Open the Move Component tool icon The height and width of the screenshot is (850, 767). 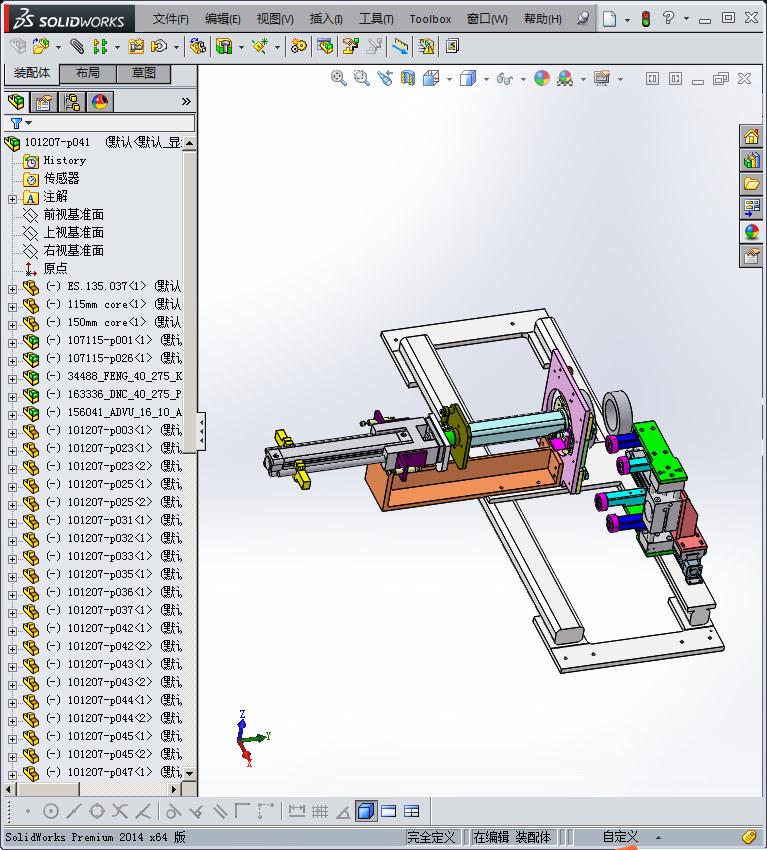click(159, 47)
